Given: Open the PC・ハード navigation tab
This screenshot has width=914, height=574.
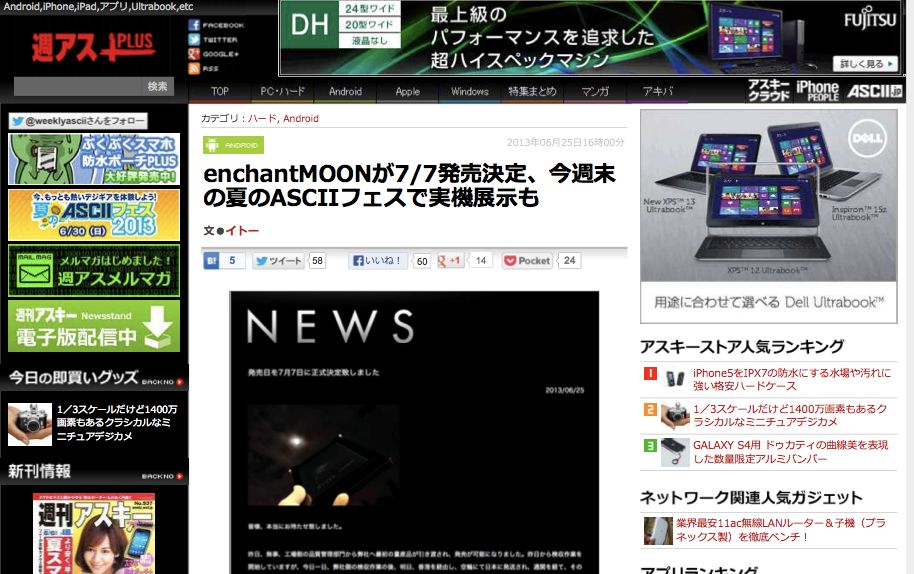Looking at the screenshot, I should coord(282,91).
